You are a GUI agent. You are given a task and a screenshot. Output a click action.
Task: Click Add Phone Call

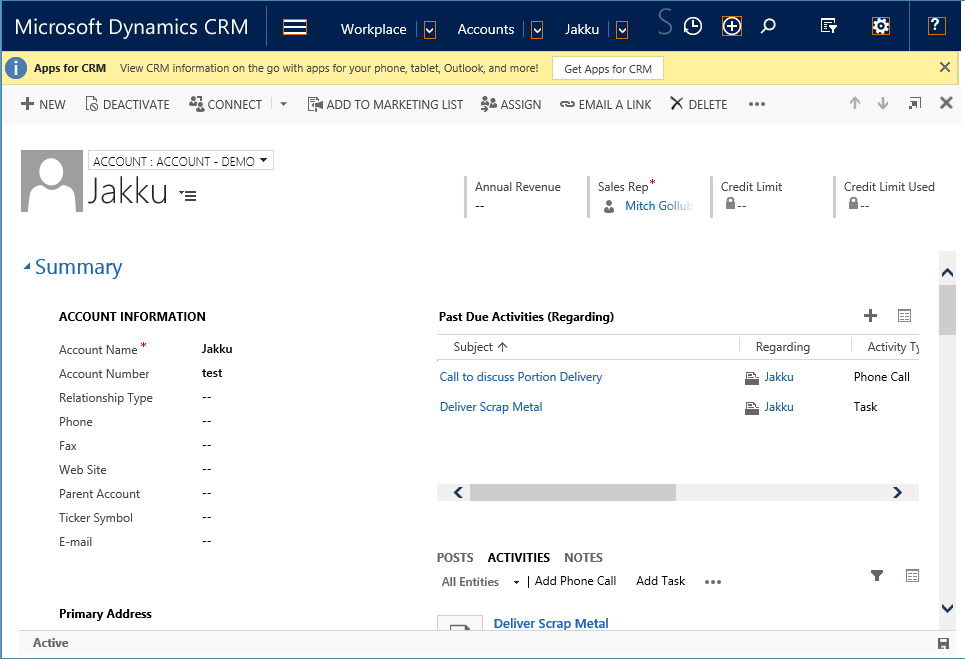click(x=575, y=581)
